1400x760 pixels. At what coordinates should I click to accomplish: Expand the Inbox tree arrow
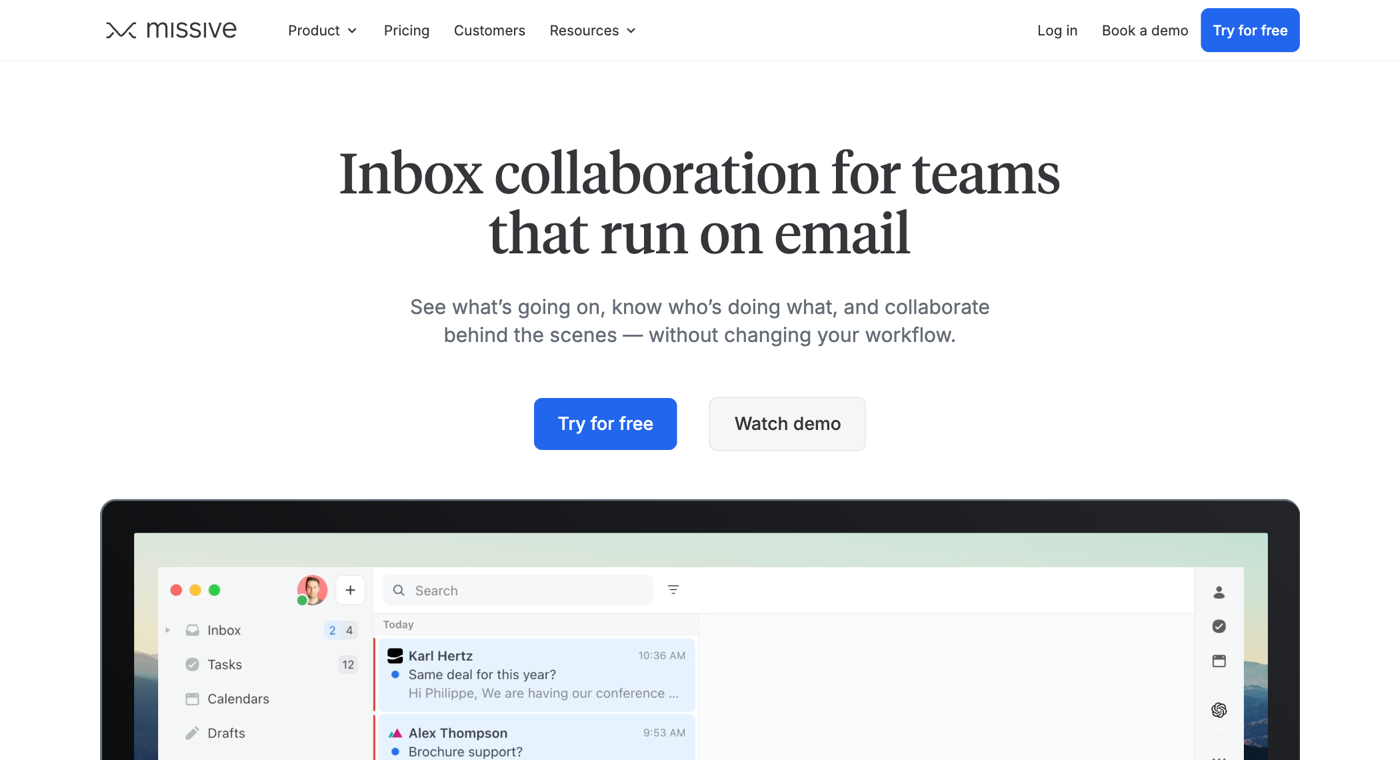pyautogui.click(x=168, y=630)
